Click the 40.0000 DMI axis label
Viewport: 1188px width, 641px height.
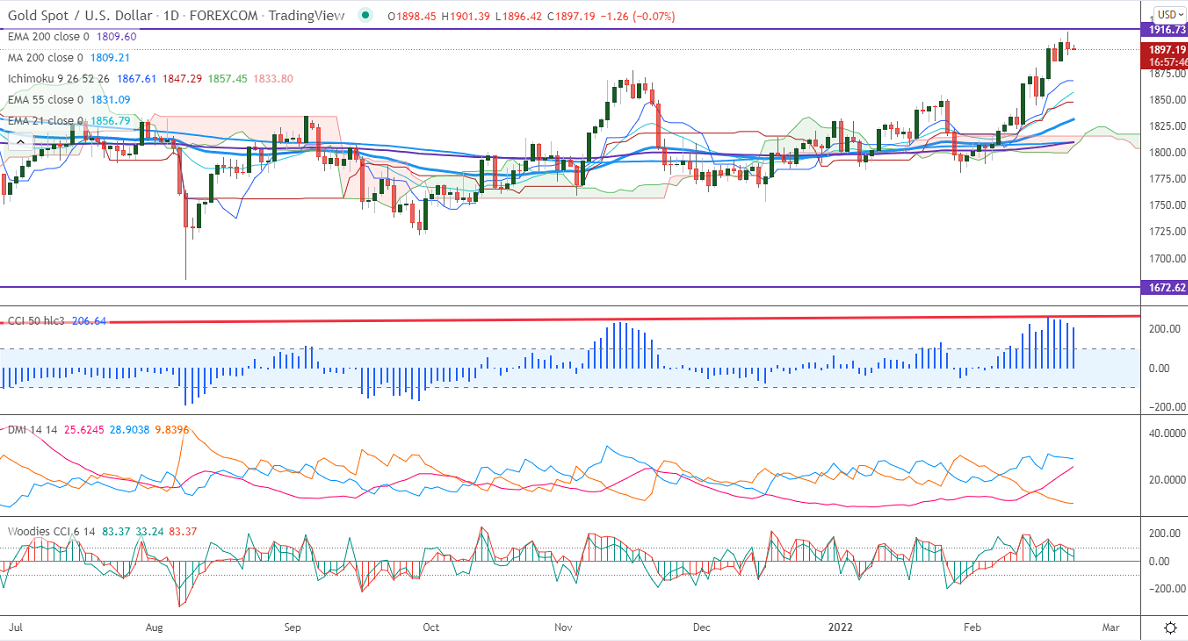pyautogui.click(x=1168, y=433)
